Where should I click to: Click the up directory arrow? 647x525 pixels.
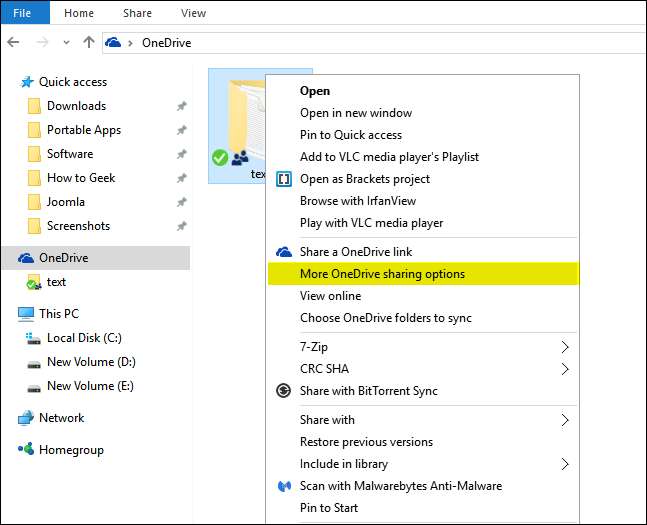[88, 43]
